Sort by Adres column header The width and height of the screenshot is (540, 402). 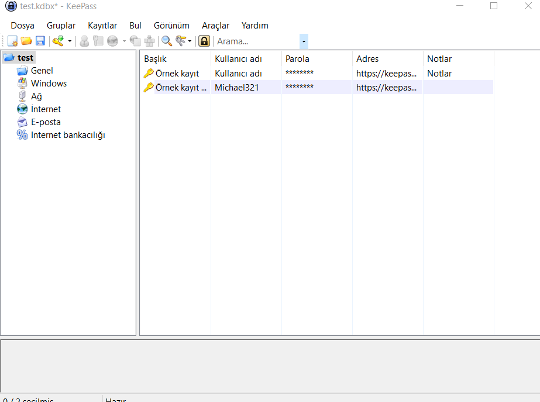[388, 59]
